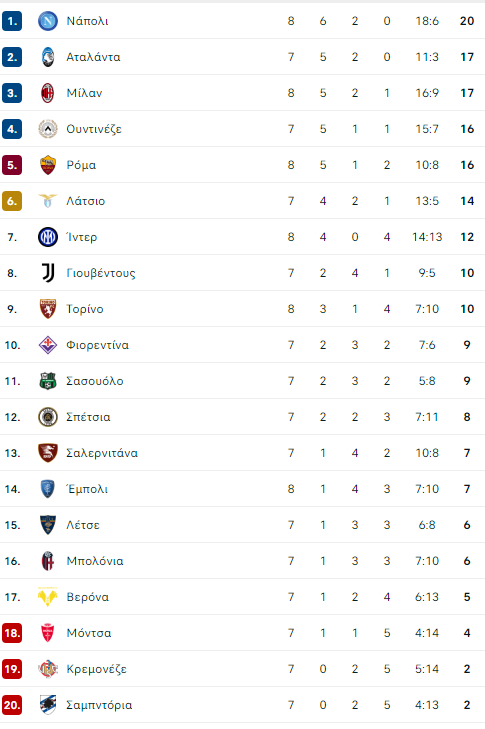The height and width of the screenshot is (729, 485).
Task: Click the Napoli club crest icon
Action: (x=47, y=21)
